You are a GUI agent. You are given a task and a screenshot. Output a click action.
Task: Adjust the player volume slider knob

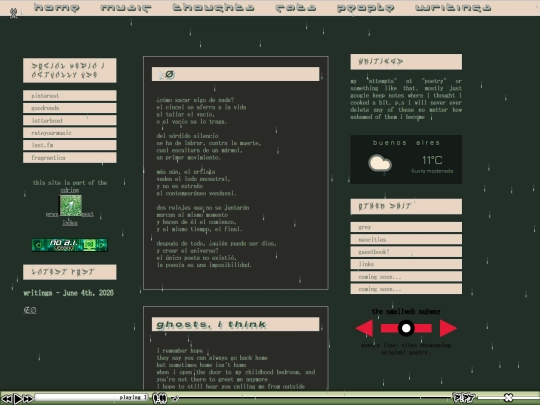508,397
